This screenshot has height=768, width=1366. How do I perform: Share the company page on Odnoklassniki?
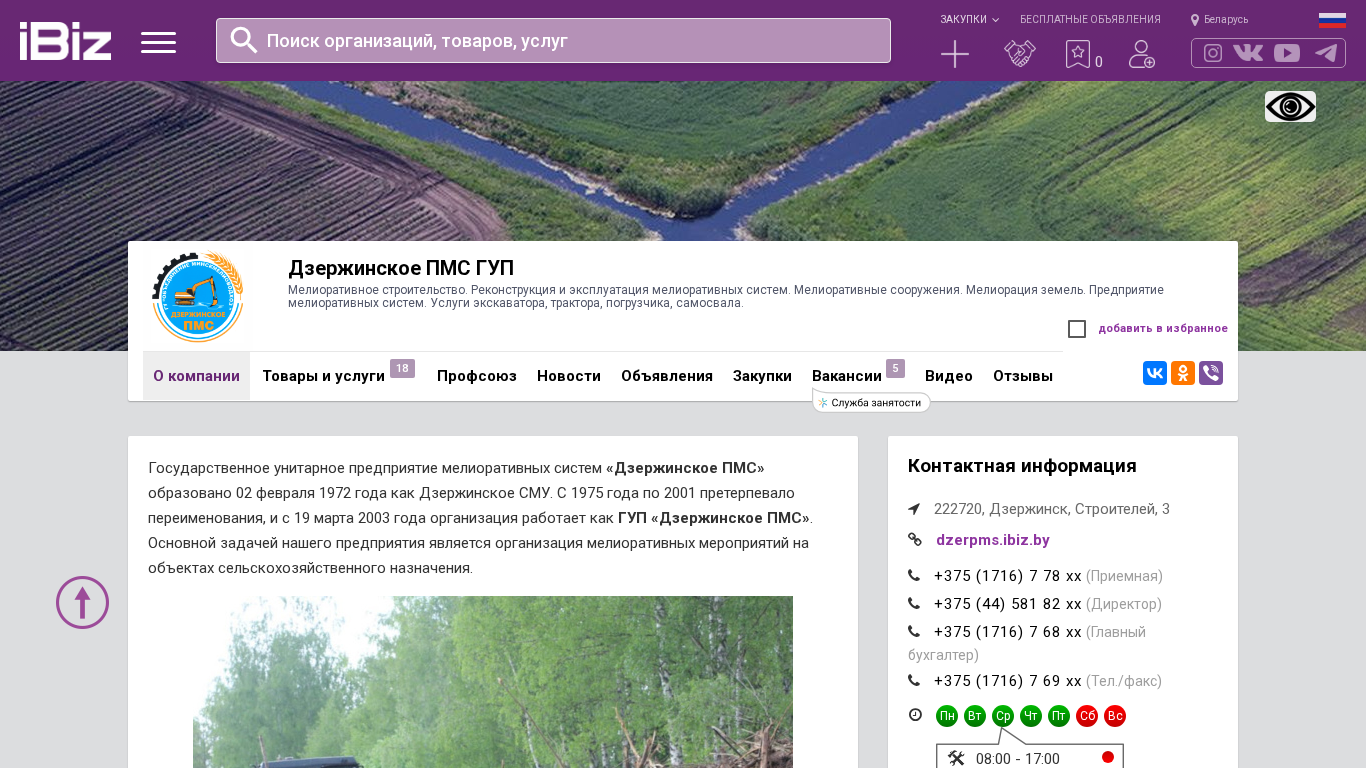click(x=1183, y=373)
